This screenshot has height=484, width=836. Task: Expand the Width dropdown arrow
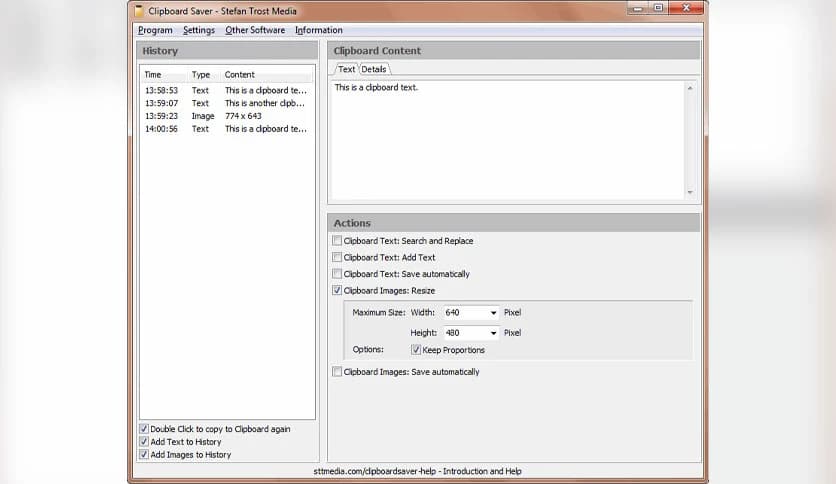click(x=493, y=313)
